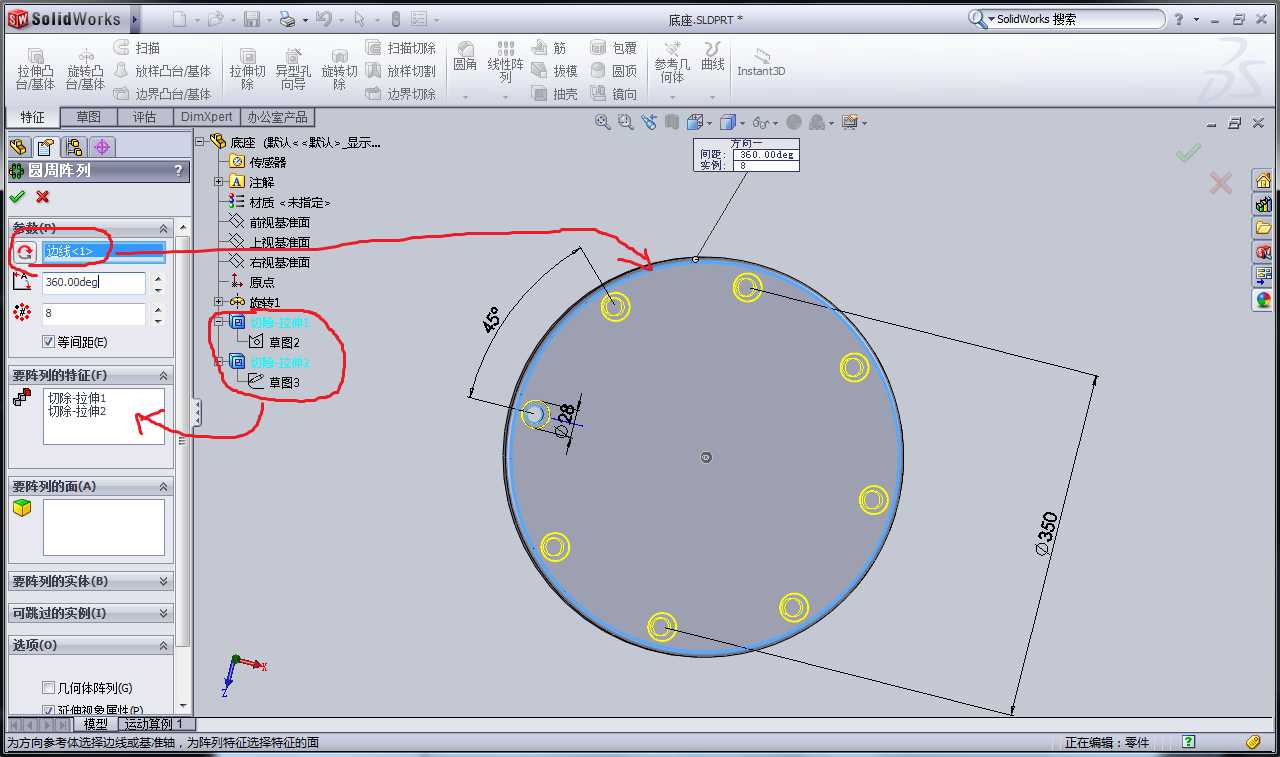The image size is (1280, 757).
Task: Click the New document icon
Action: (179, 19)
